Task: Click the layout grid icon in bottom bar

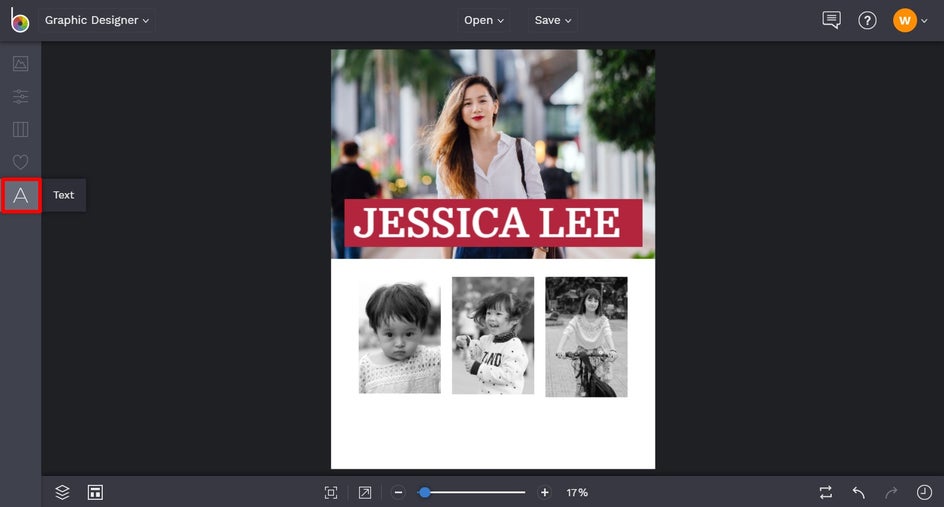Action: 95,492
